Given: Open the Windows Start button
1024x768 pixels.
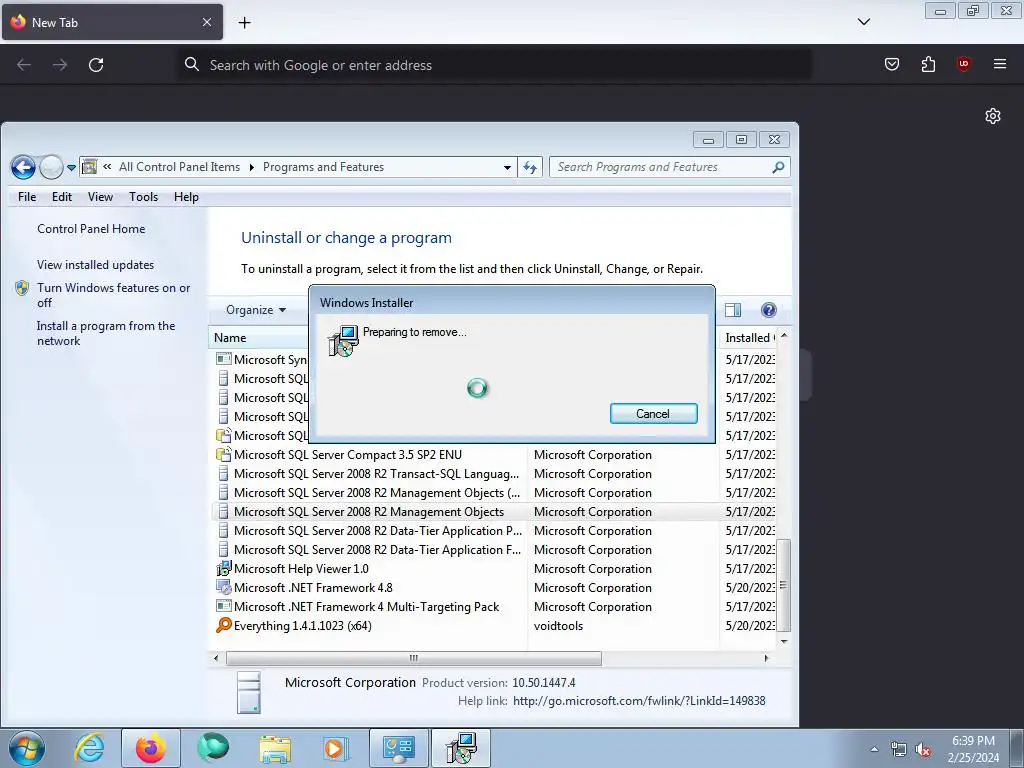Looking at the screenshot, I should [x=27, y=748].
